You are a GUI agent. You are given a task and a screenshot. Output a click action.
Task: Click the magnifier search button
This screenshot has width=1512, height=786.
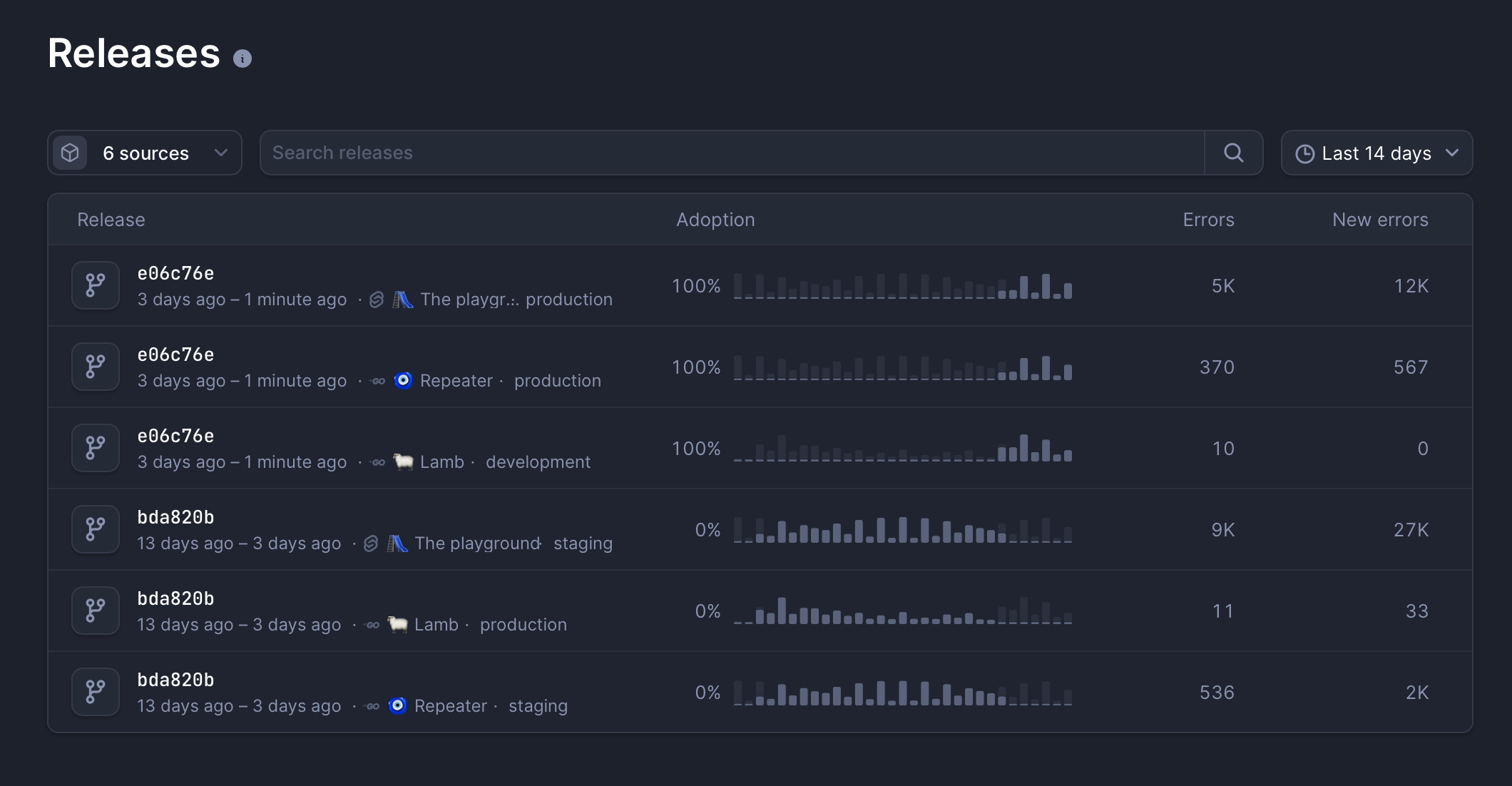[x=1233, y=153]
